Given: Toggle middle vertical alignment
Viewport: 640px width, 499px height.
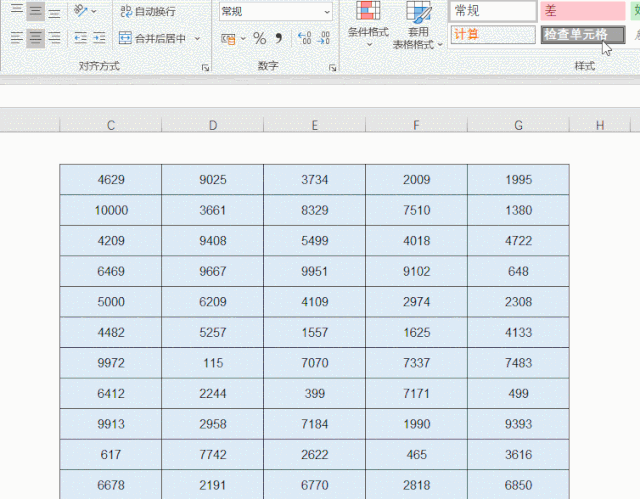Looking at the screenshot, I should tap(35, 12).
